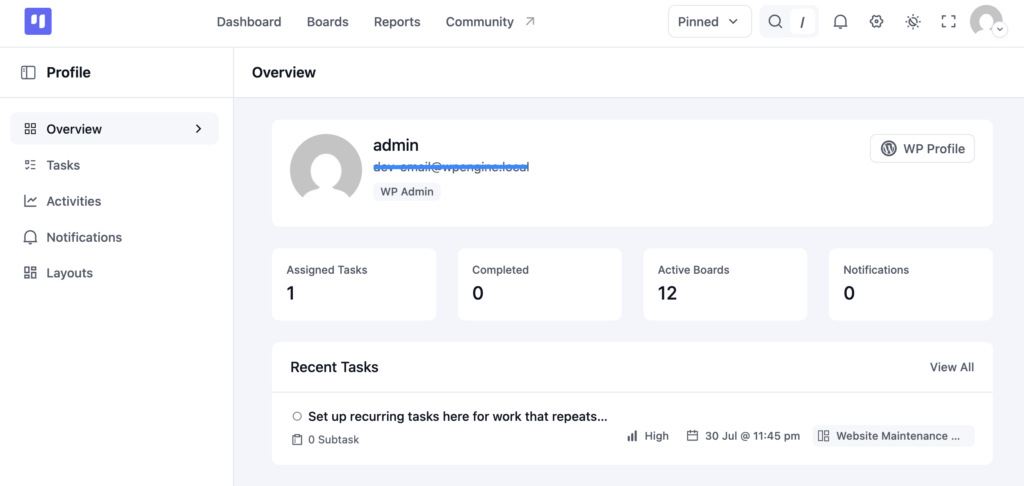The height and width of the screenshot is (486, 1024).
Task: Click the external arrow icon next to Community
Action: [x=530, y=22]
